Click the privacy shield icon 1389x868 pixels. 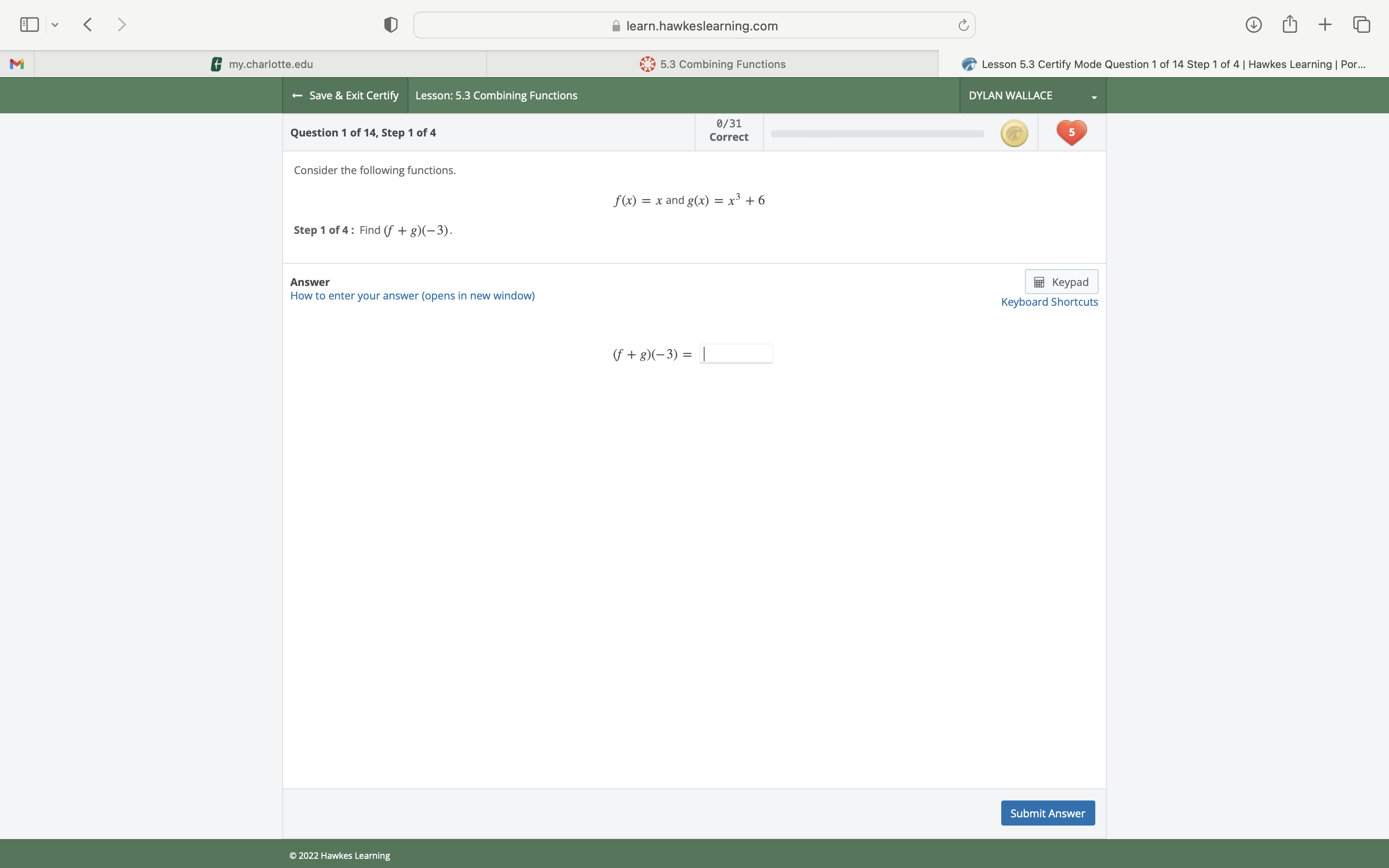[390, 25]
